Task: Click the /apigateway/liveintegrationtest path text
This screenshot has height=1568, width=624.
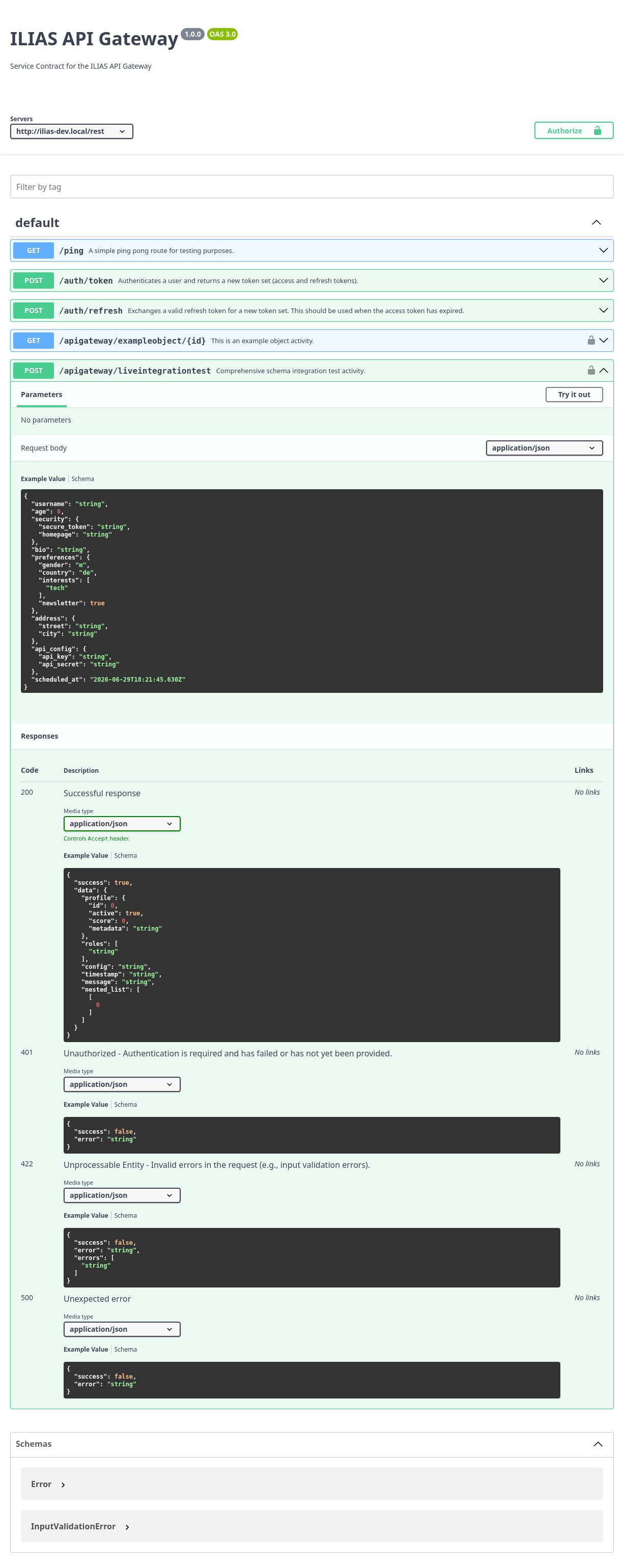Action: [134, 371]
